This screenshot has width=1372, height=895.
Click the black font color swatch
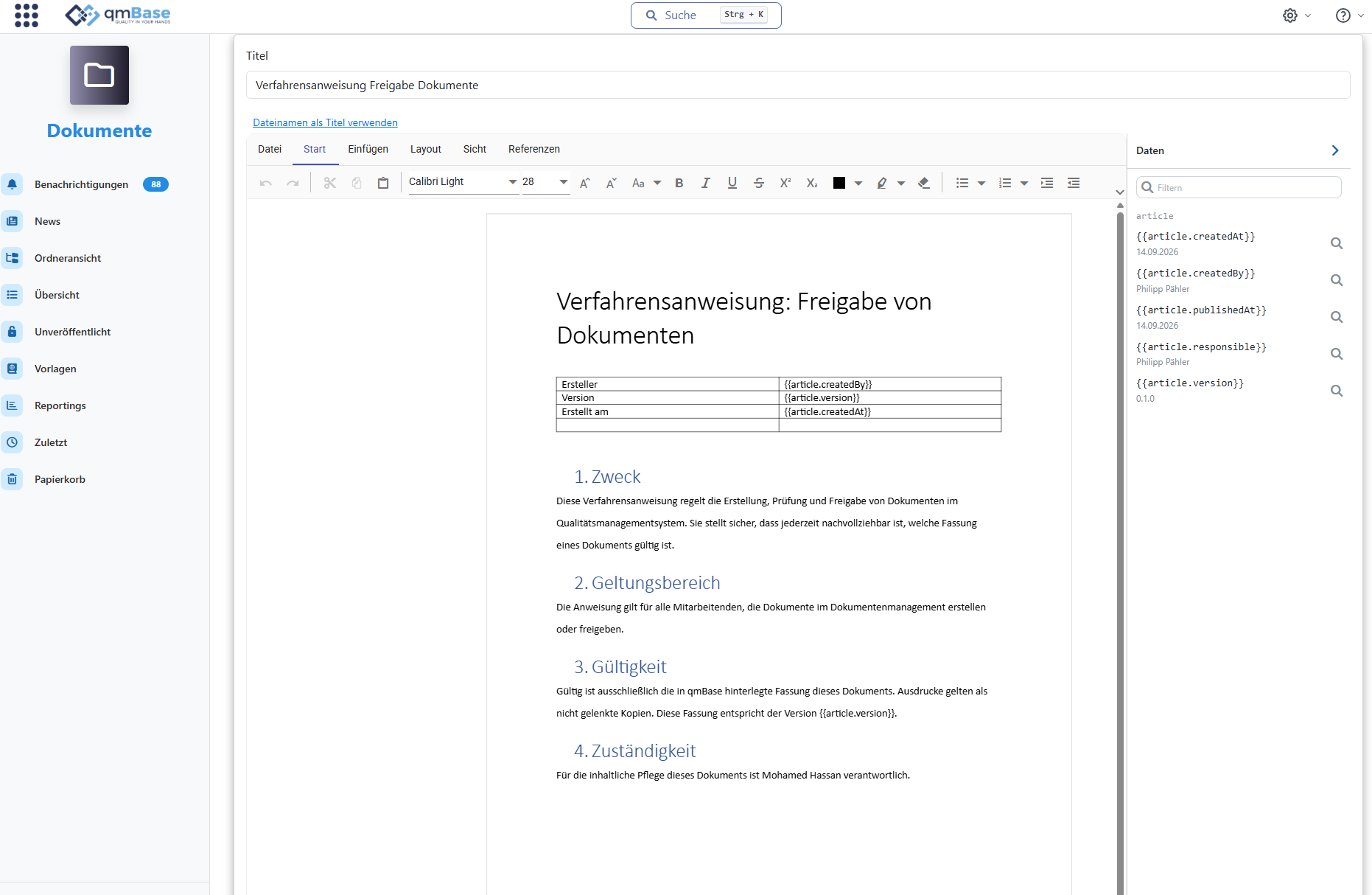click(x=839, y=183)
